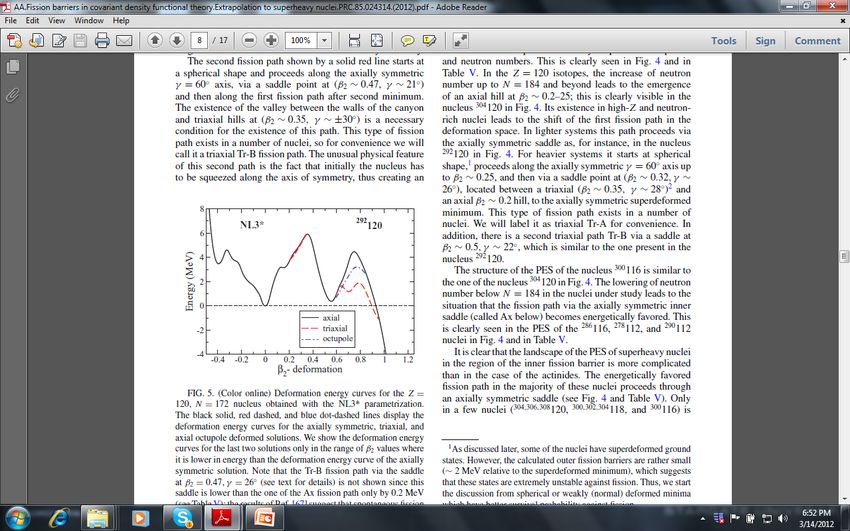Click the fit one full page icon
This screenshot has width=850, height=531.
(x=376, y=41)
